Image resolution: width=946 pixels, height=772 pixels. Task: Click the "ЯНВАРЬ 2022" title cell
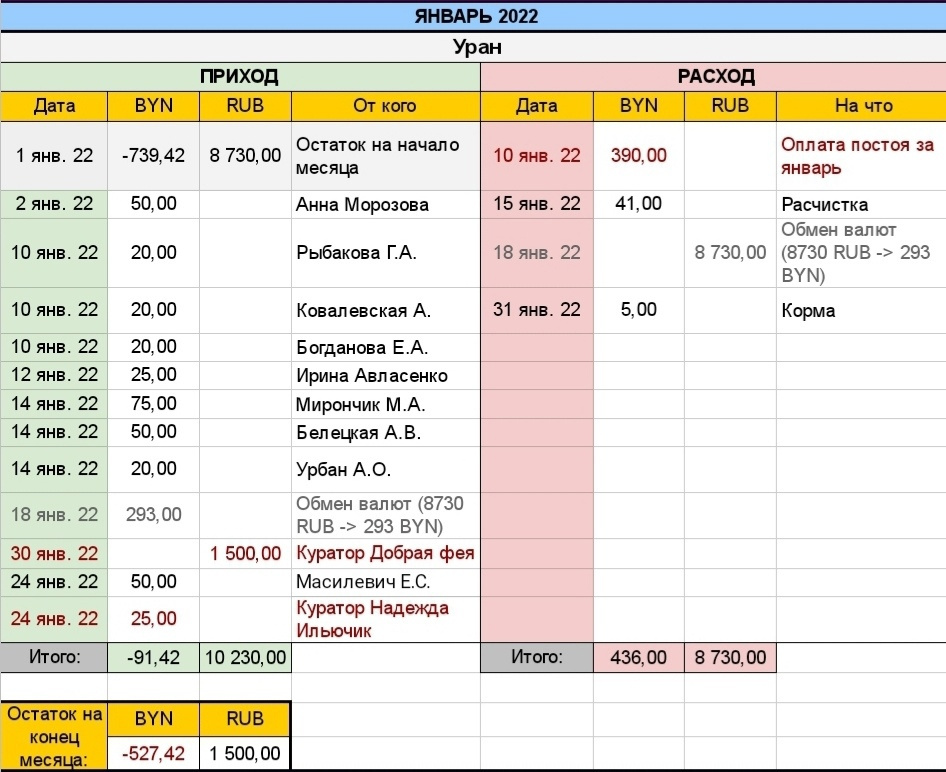pos(476,16)
